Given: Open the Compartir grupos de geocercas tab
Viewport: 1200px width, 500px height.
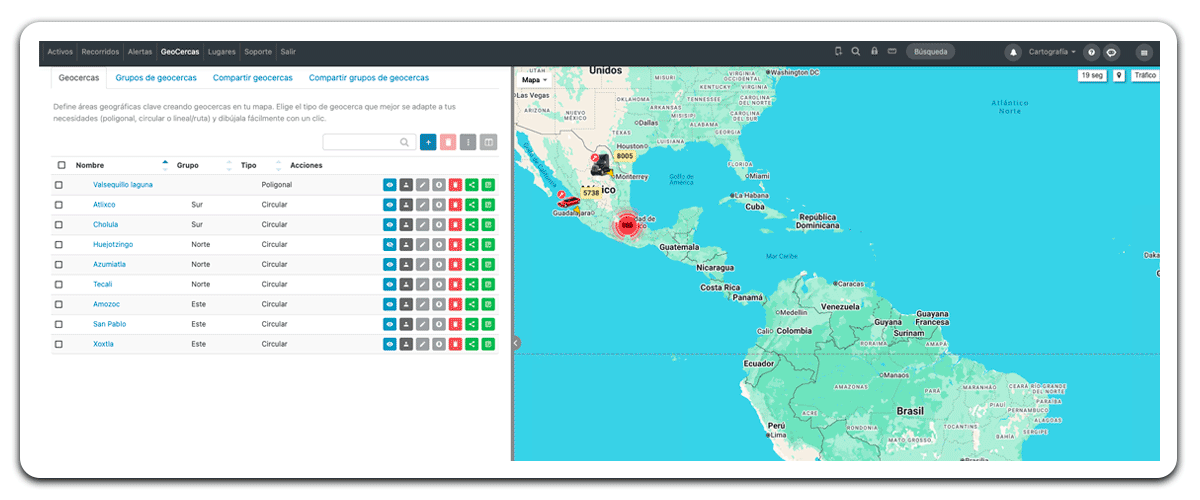Looking at the screenshot, I should click(369, 77).
